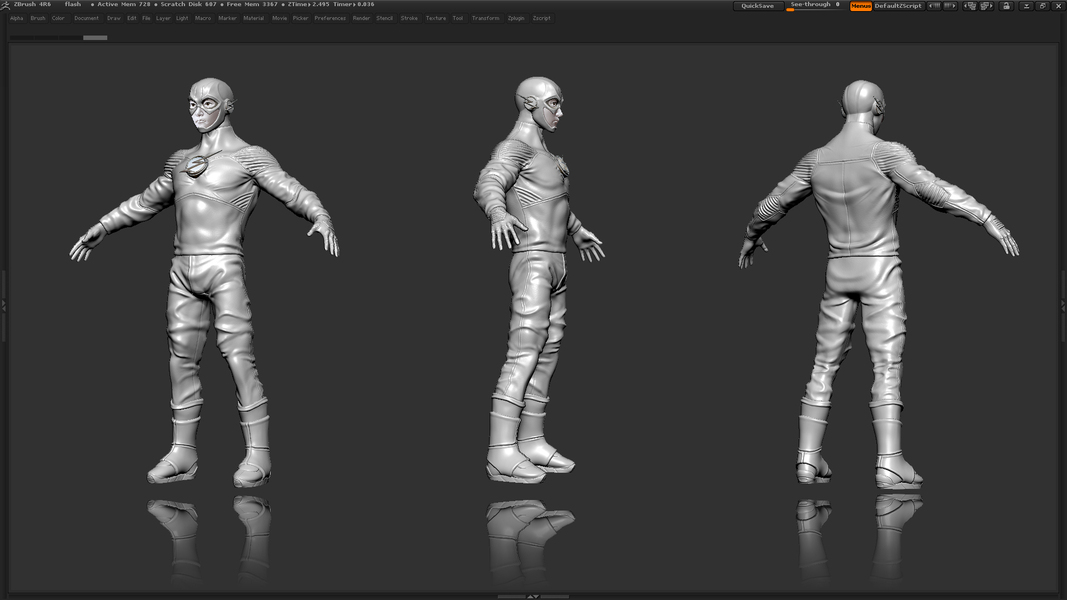The width and height of the screenshot is (1067, 600).
Task: Open the Document menu
Action: (86, 18)
